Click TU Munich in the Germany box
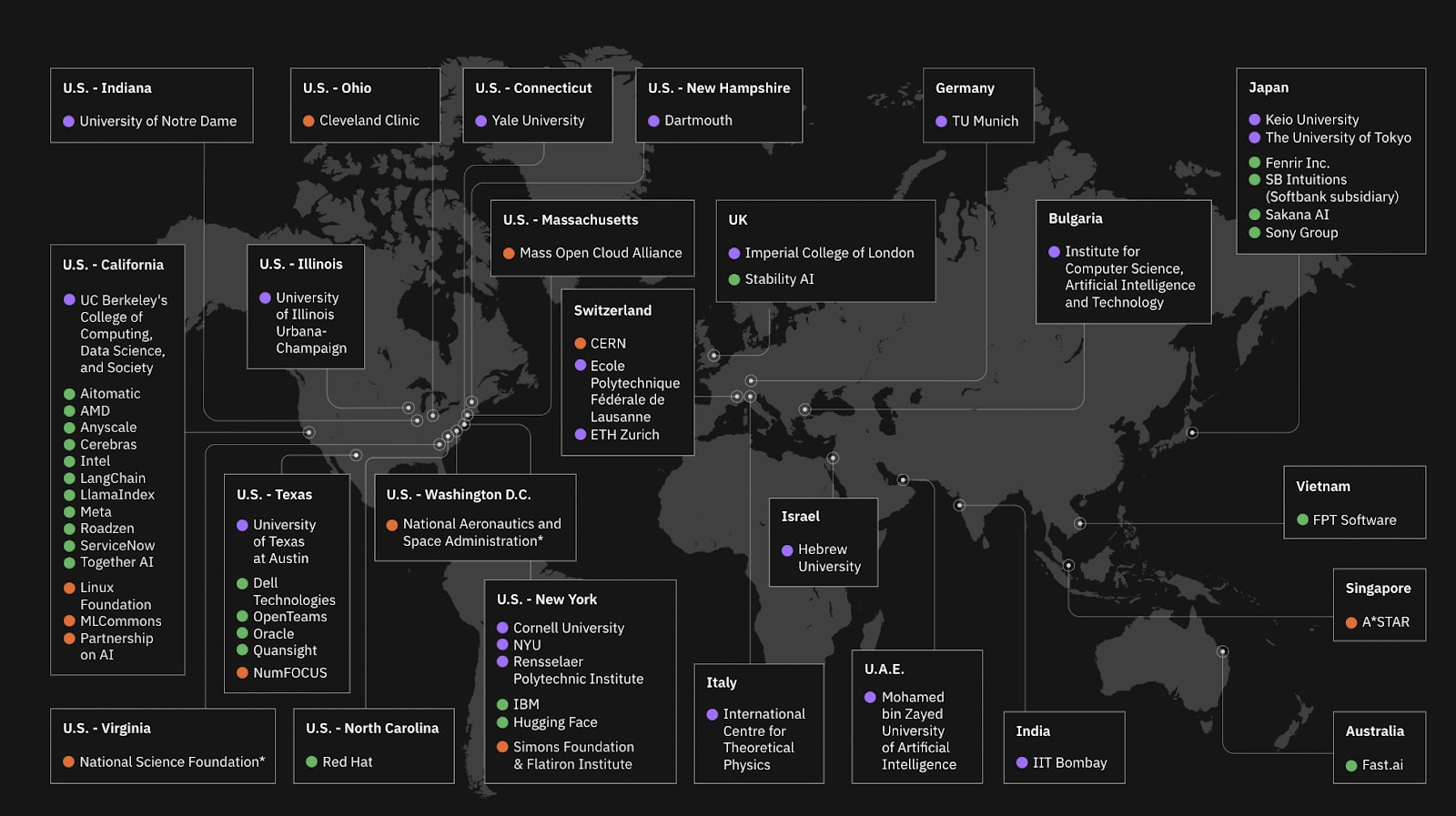1456x816 pixels. (976, 121)
